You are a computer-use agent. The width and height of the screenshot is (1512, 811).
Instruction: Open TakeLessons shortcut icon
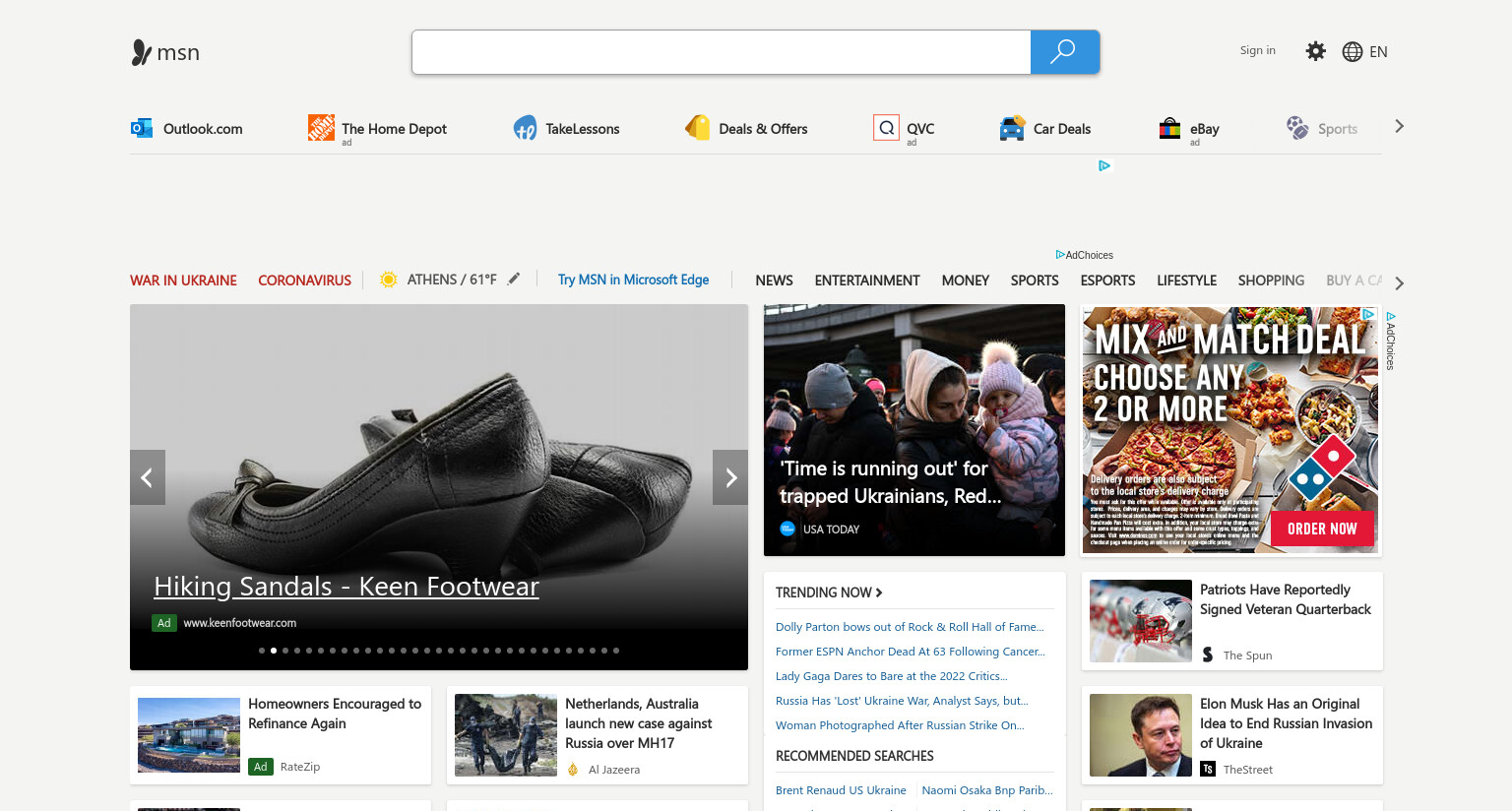point(525,128)
